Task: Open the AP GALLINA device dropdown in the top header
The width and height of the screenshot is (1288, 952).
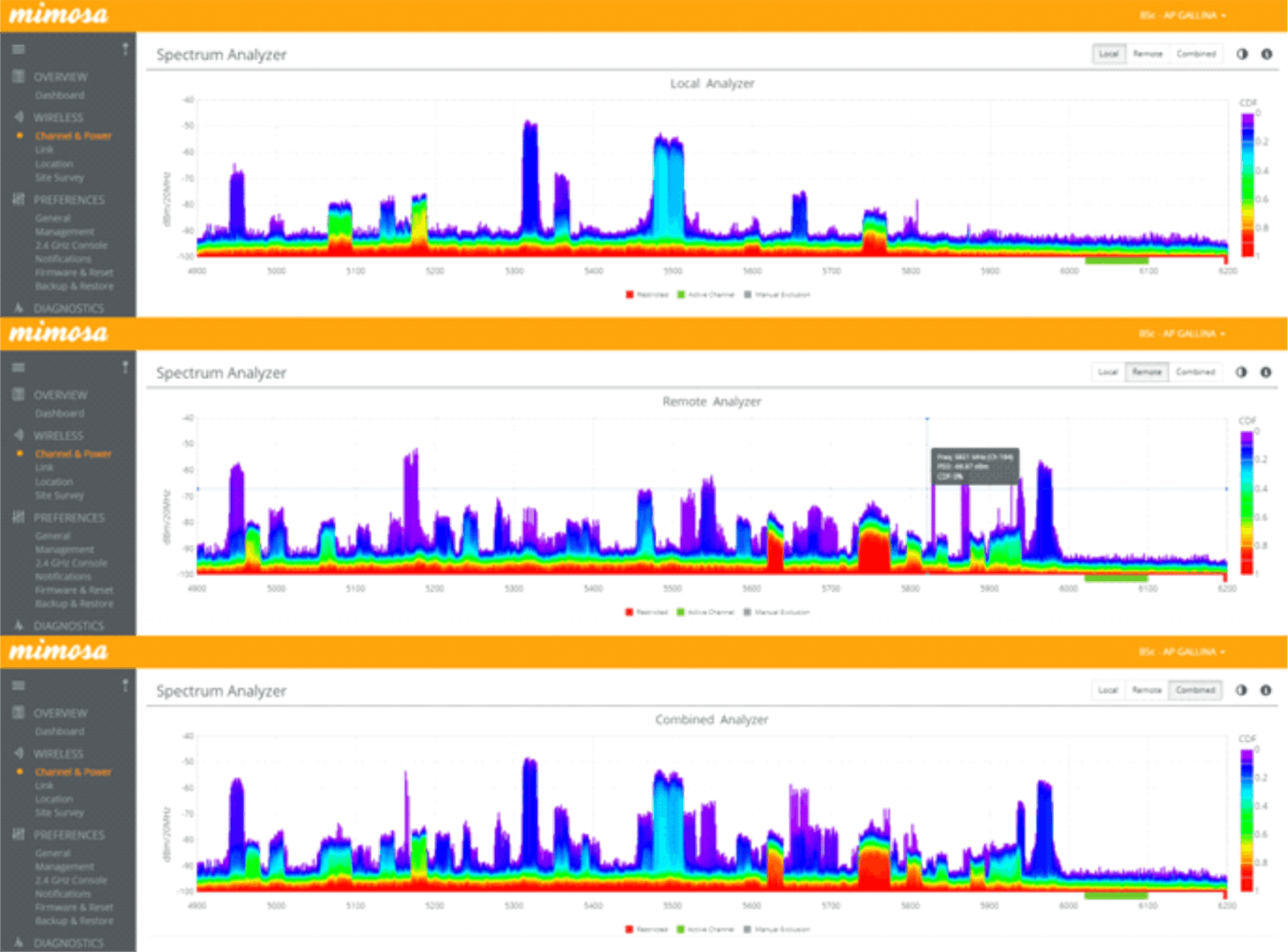Action: [x=1183, y=15]
